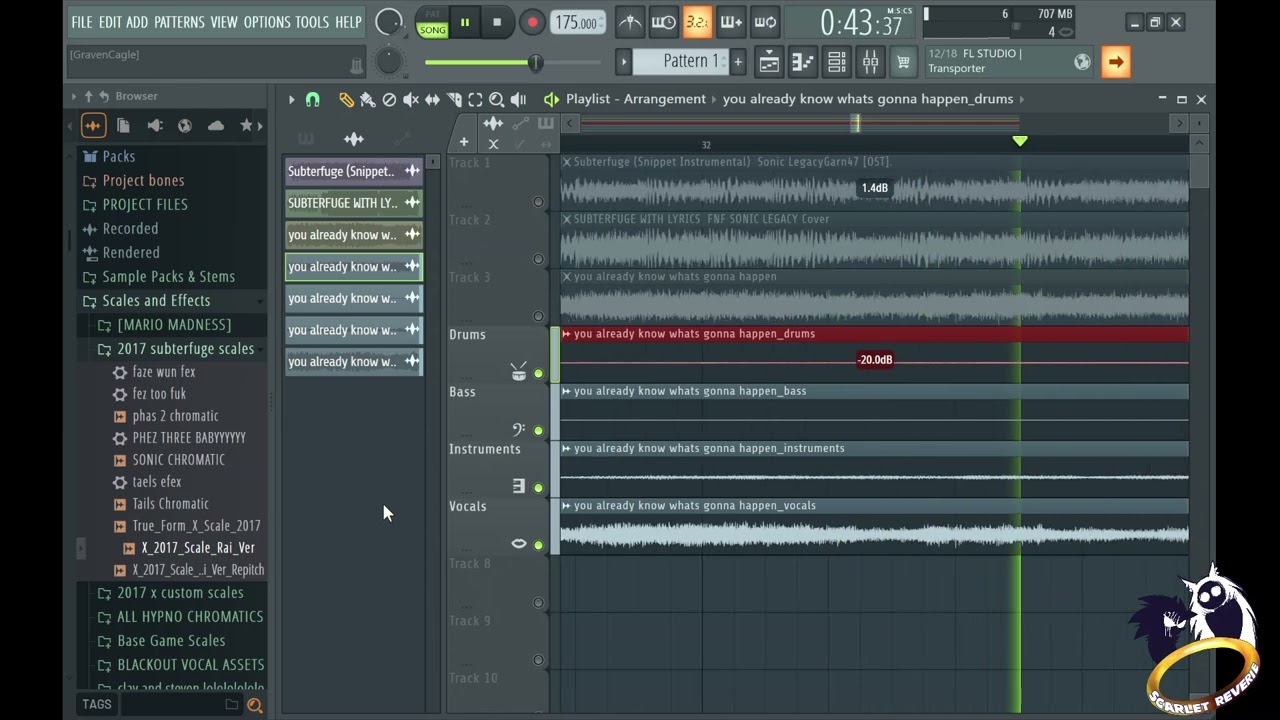Mute the Instruments track
The image size is (1280, 720).
[x=538, y=488]
